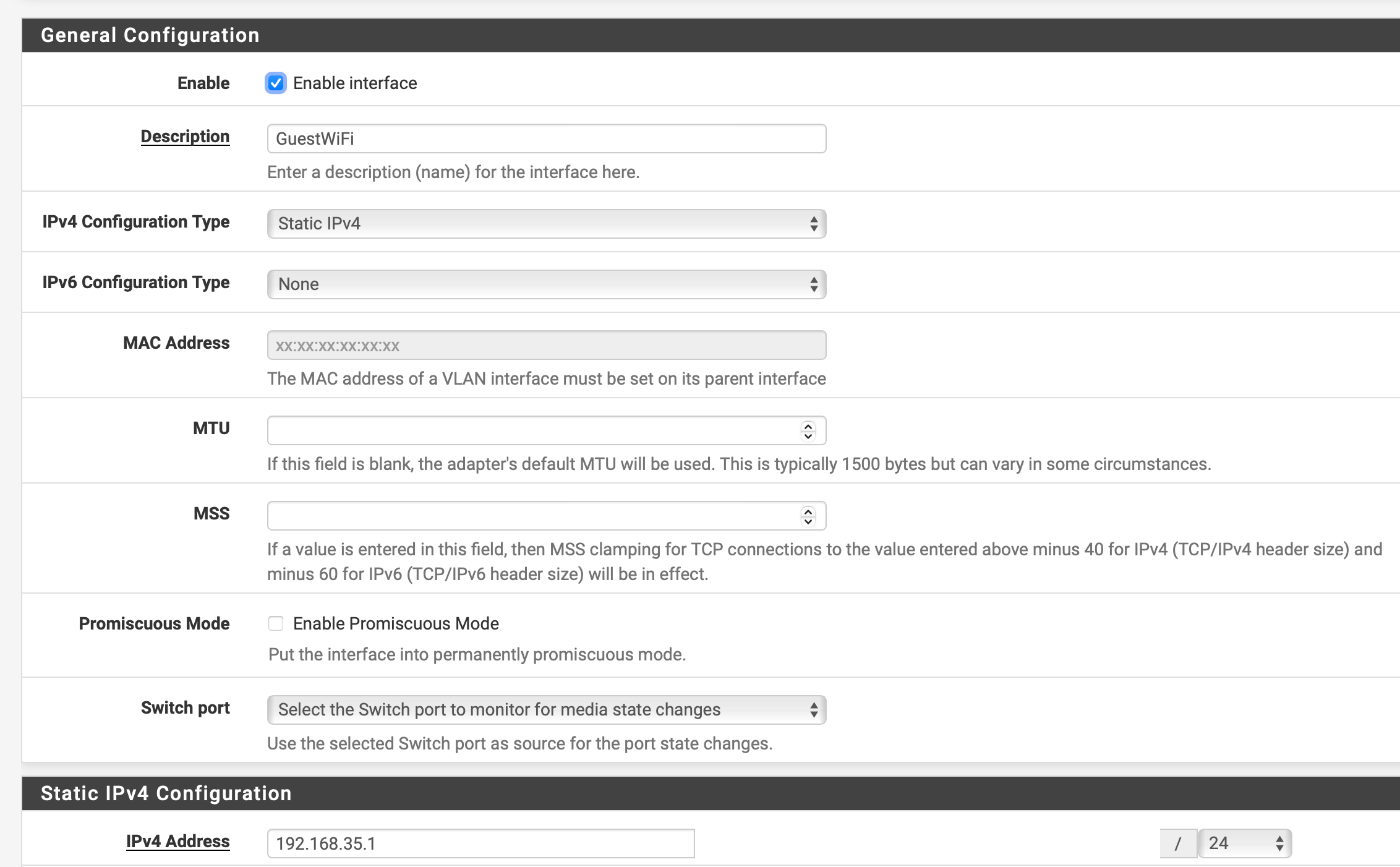
Task: Click the Enable Promiscuous Mode label text
Action: 396,623
